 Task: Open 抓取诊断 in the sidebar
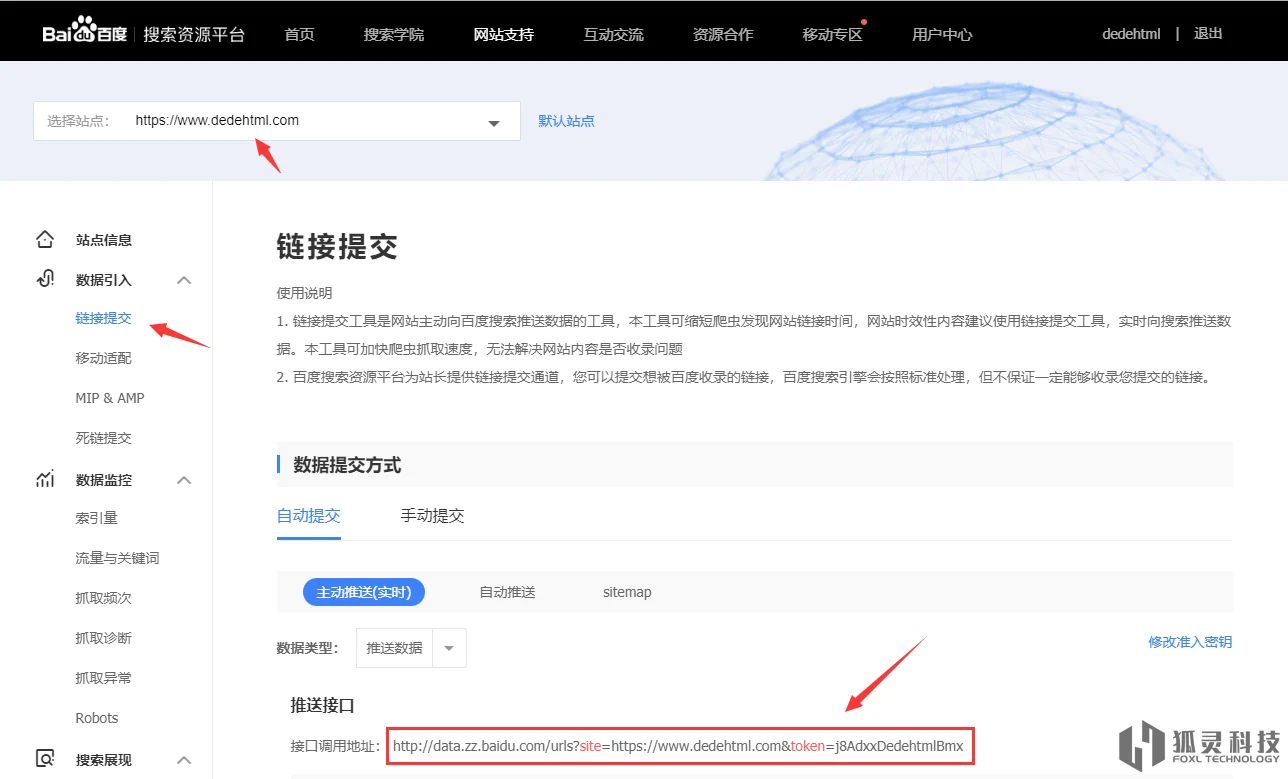[104, 638]
